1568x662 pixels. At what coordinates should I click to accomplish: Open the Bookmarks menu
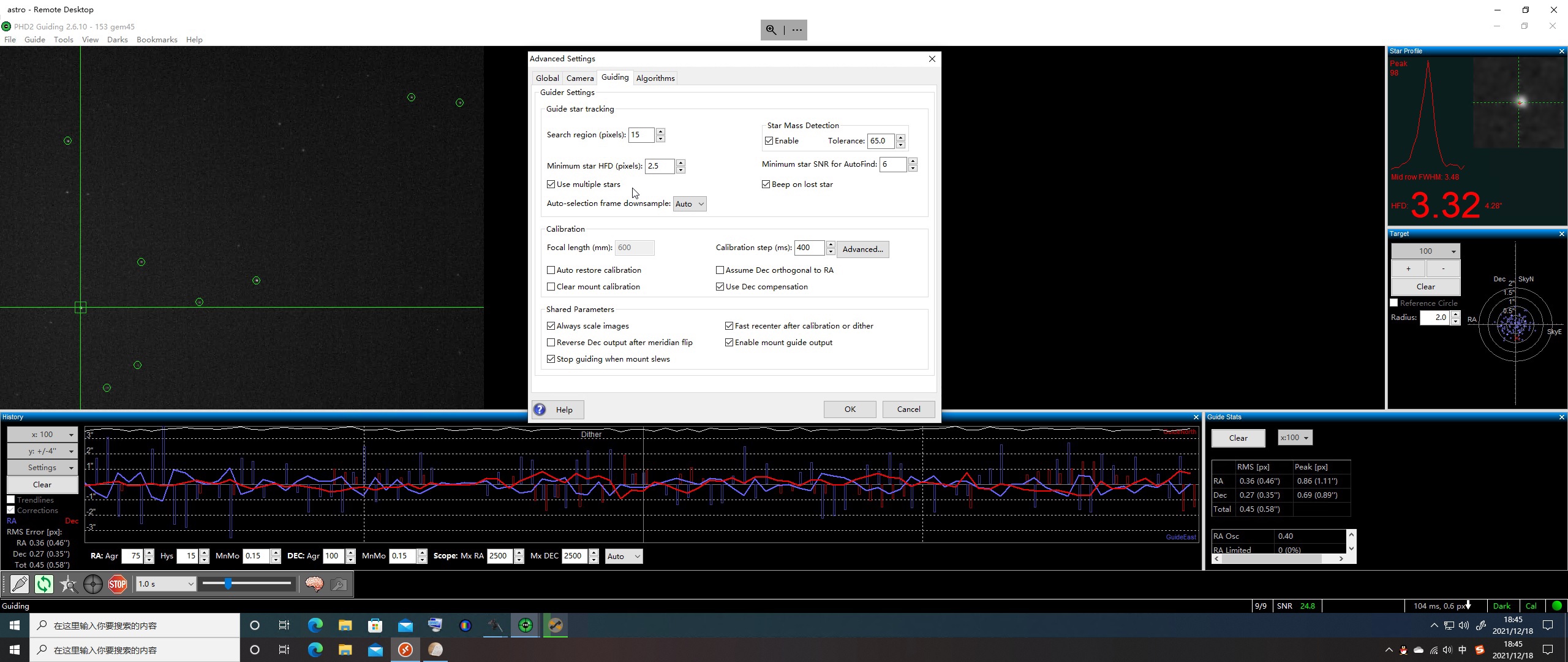coord(157,40)
